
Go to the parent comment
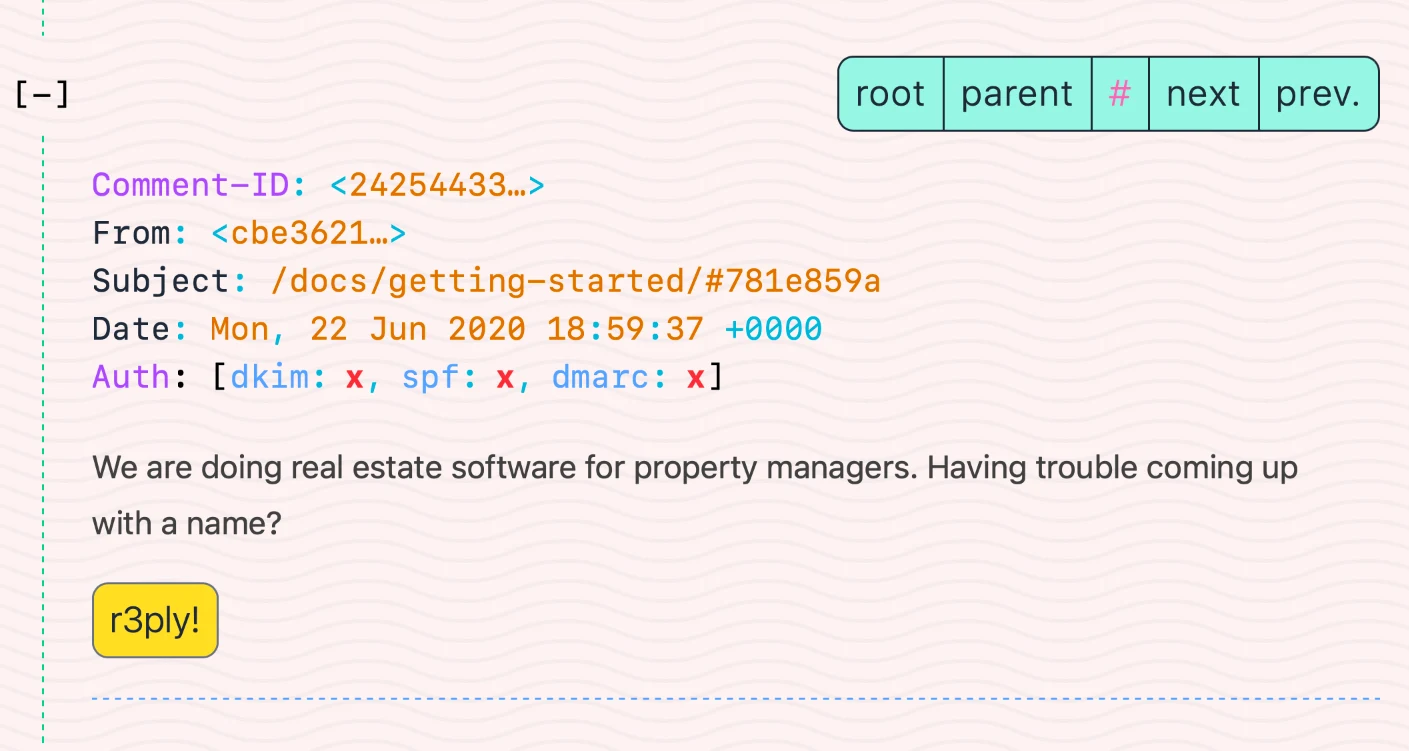point(1016,93)
